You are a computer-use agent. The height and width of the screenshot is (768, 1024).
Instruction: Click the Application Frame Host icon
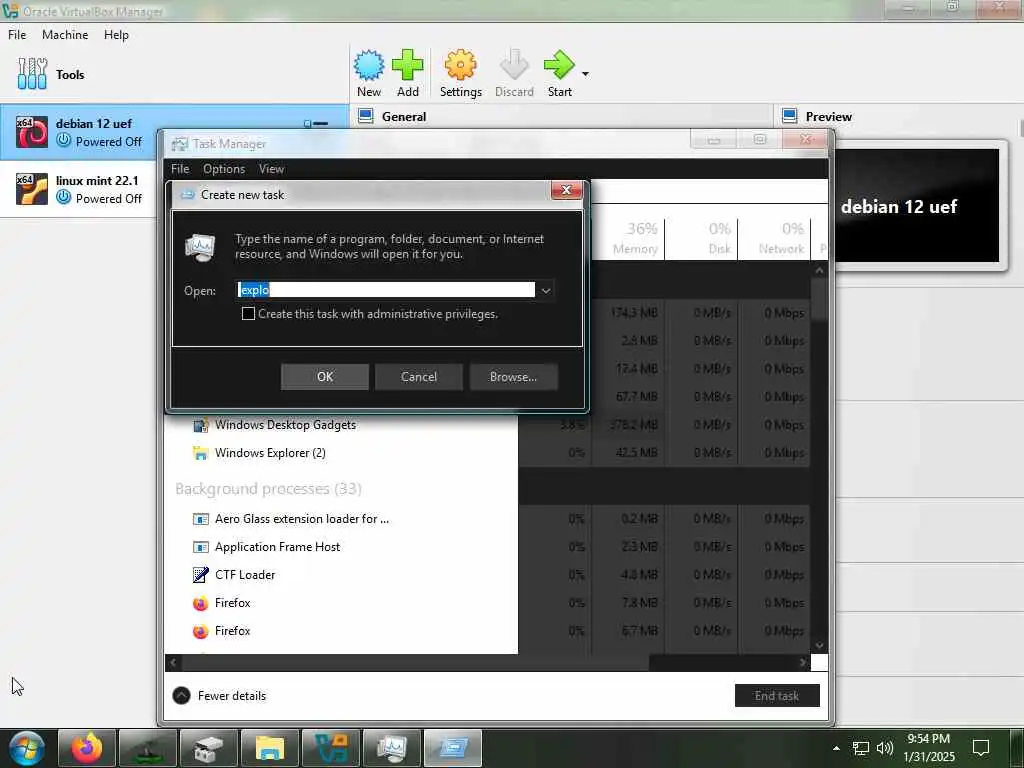pos(200,547)
